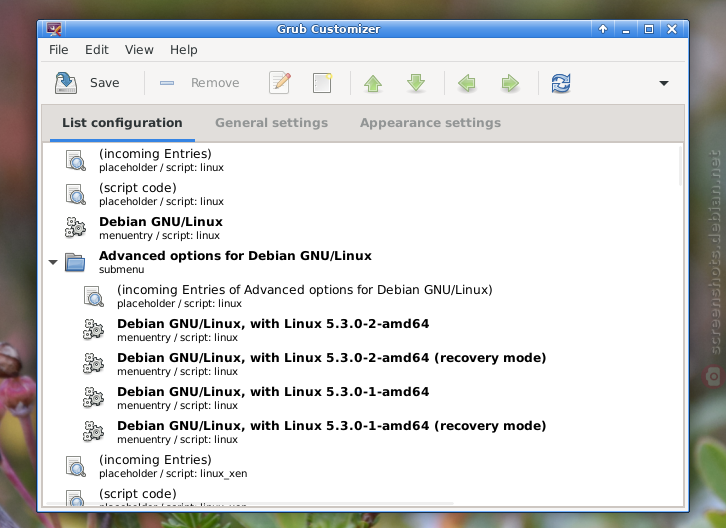Open the Help menu
The width and height of the screenshot is (726, 528).
tap(183, 50)
